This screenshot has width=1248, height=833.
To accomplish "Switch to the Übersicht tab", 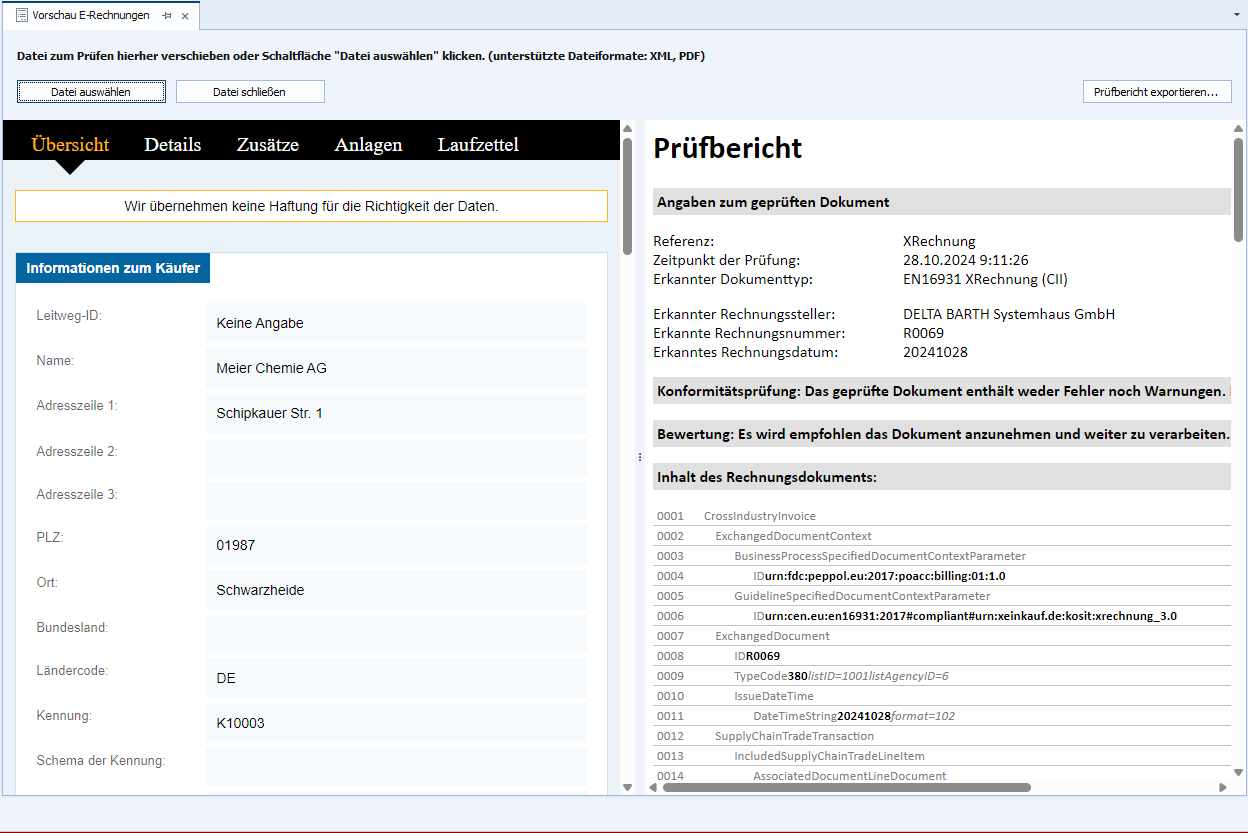I will pyautogui.click(x=70, y=145).
